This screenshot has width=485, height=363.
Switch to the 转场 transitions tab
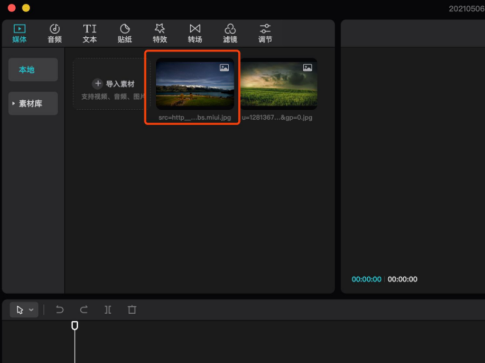click(195, 33)
